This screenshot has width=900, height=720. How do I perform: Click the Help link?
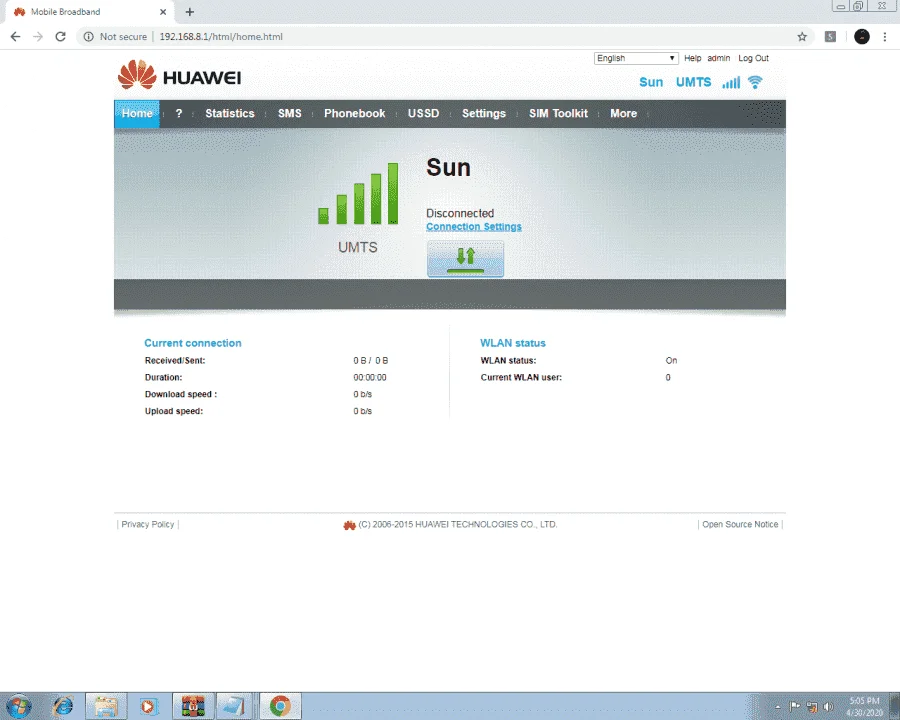coord(692,58)
